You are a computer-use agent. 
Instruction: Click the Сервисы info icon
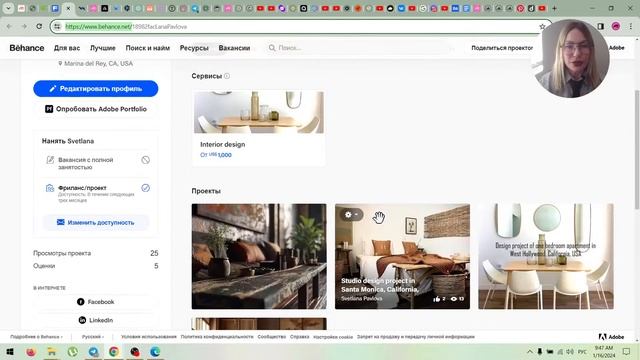coord(227,76)
